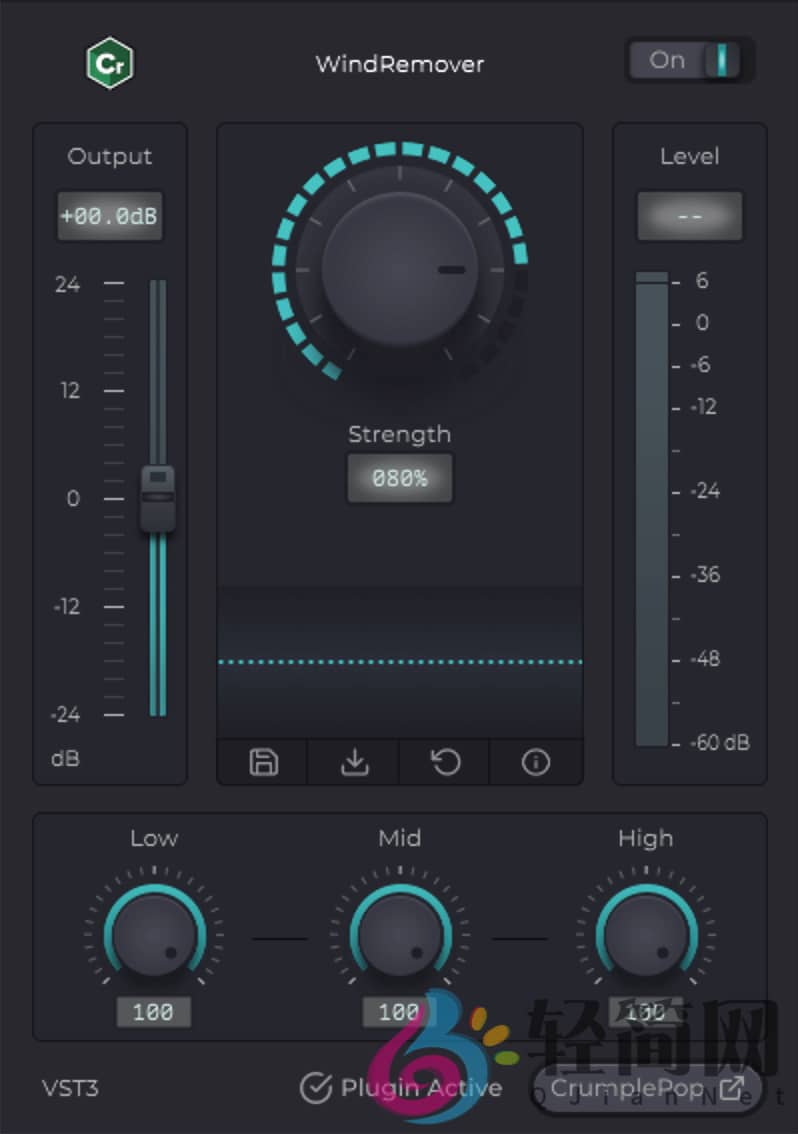Click the Level readout display box
Screen dimensions: 798x1134
tap(689, 216)
